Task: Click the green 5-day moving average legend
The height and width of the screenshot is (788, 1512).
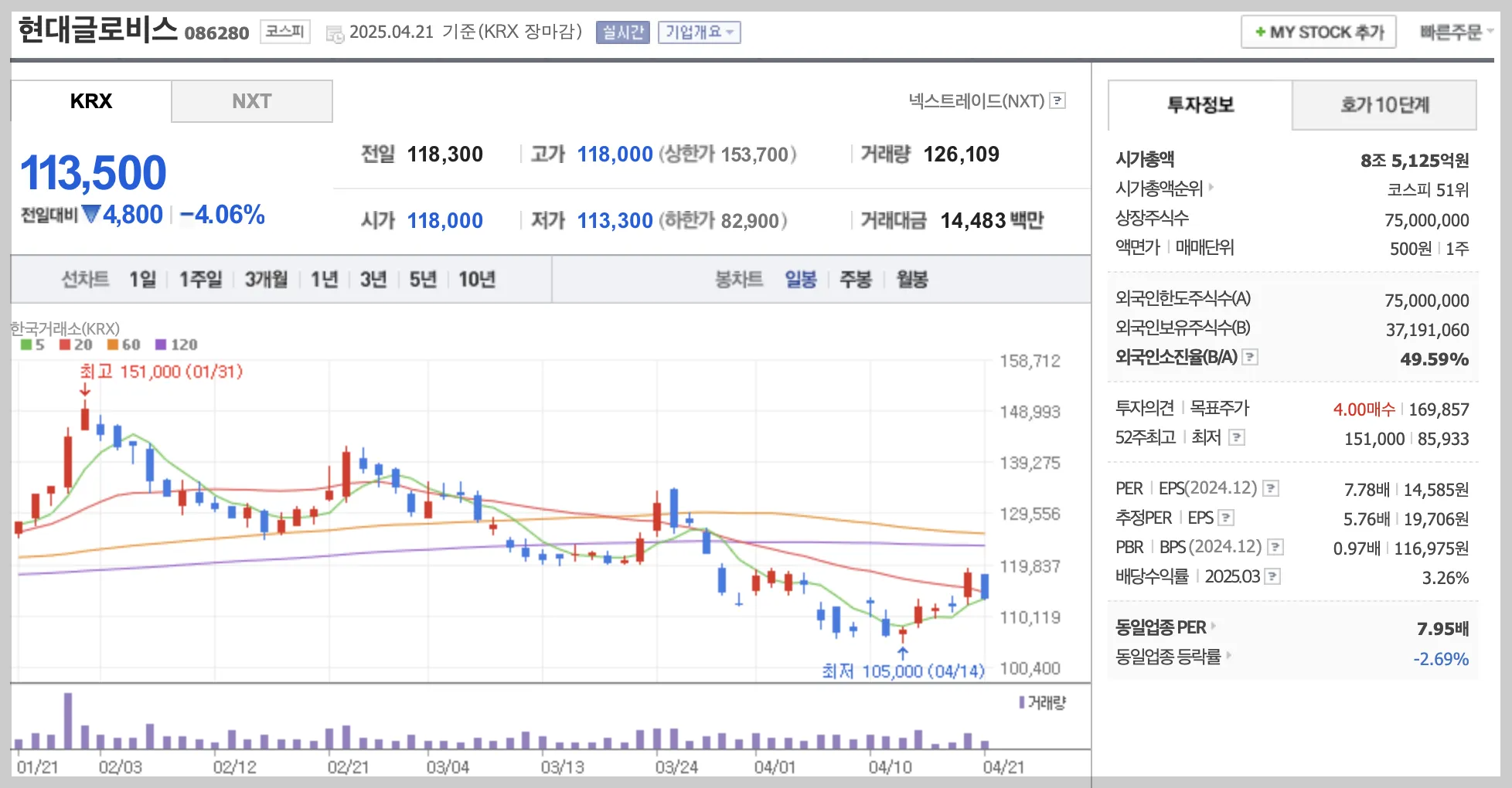Action: coord(32,345)
